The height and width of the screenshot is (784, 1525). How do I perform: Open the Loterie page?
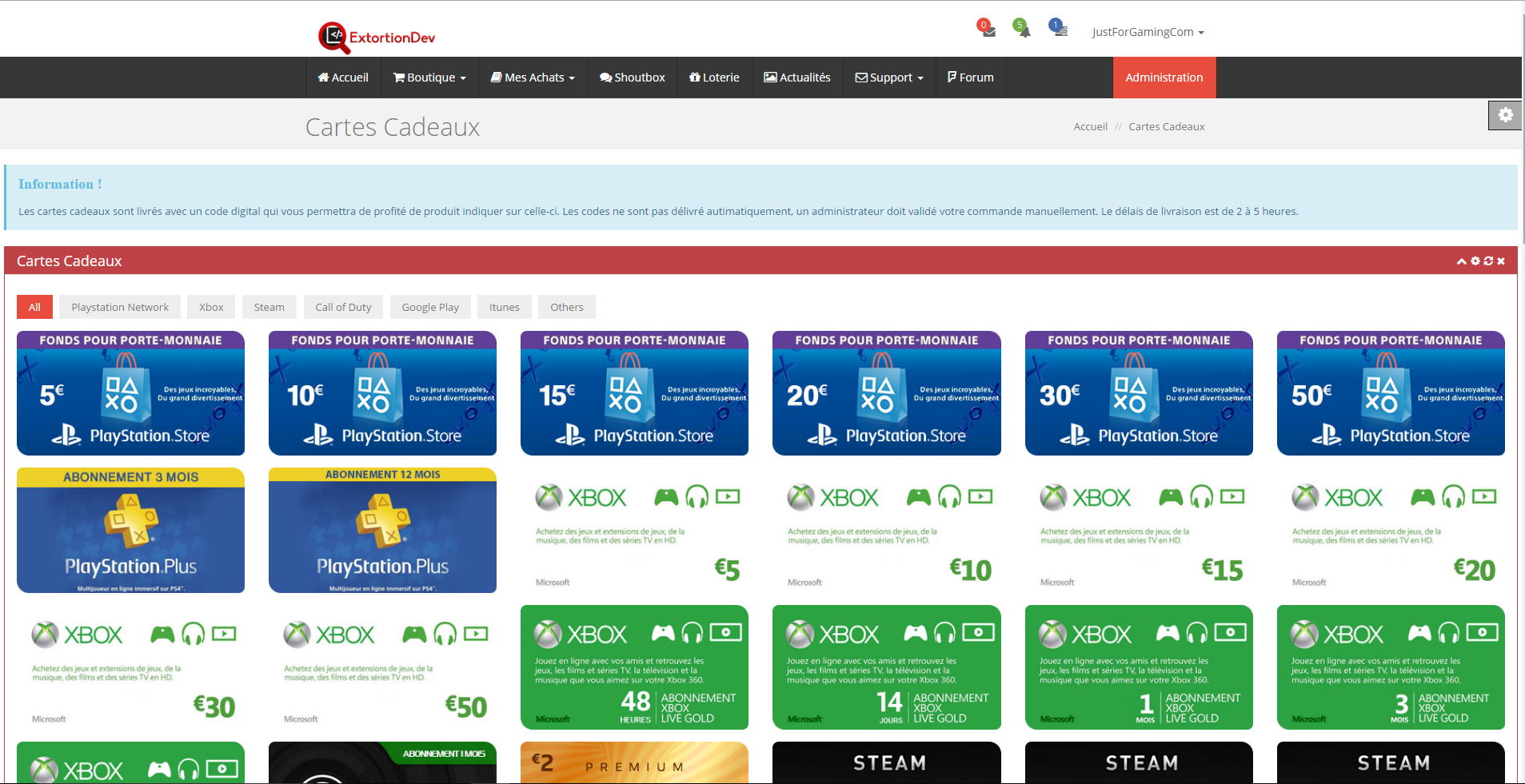[x=714, y=78]
